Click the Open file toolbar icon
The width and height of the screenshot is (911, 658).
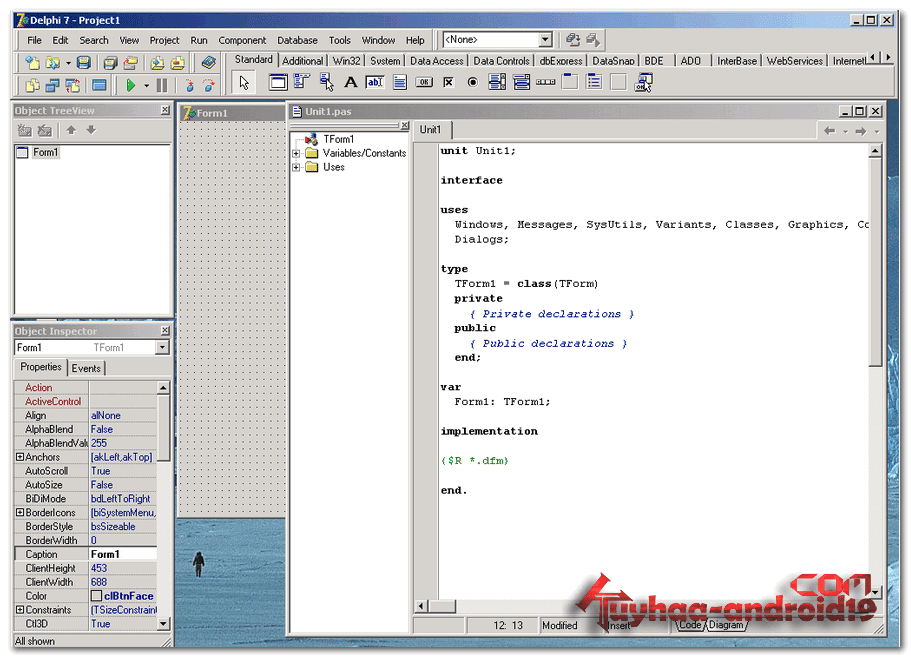[53, 62]
